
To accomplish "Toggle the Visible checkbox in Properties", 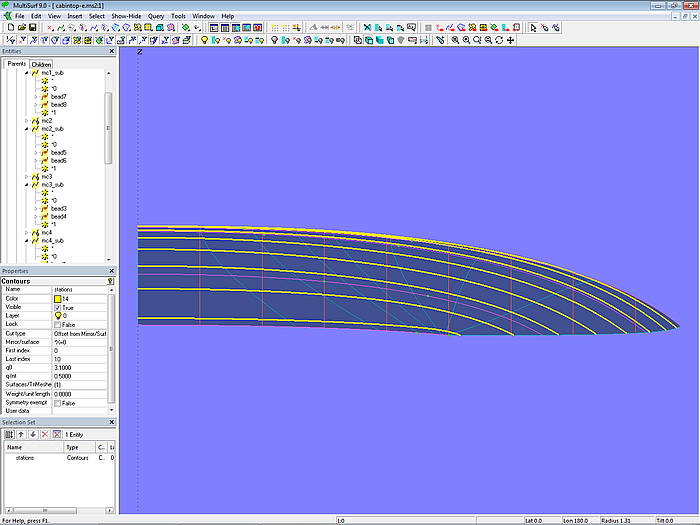I will point(58,307).
